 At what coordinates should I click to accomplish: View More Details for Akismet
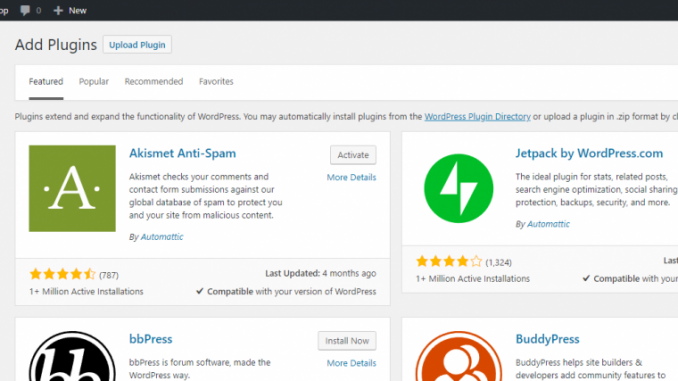(351, 177)
